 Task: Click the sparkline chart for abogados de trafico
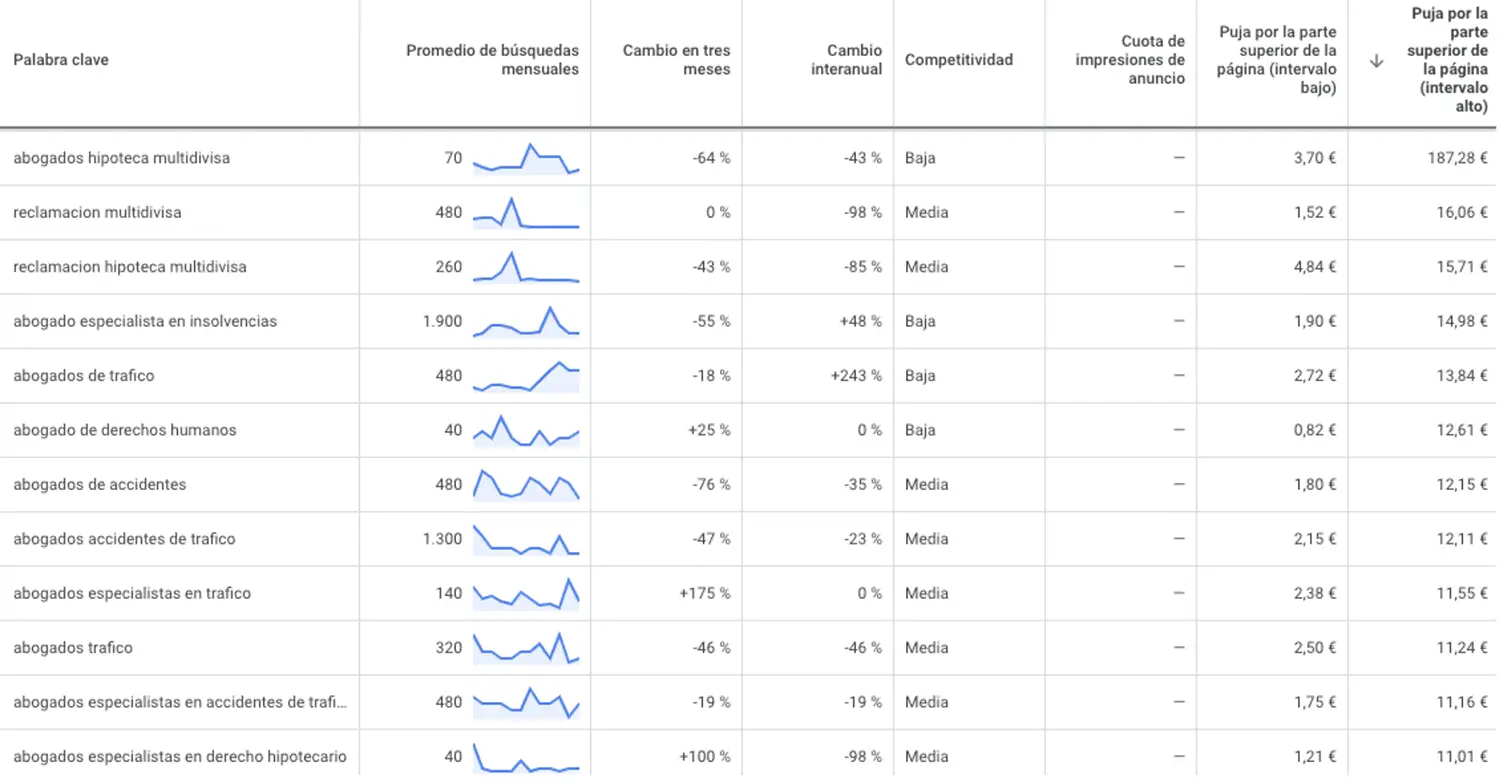(526, 376)
